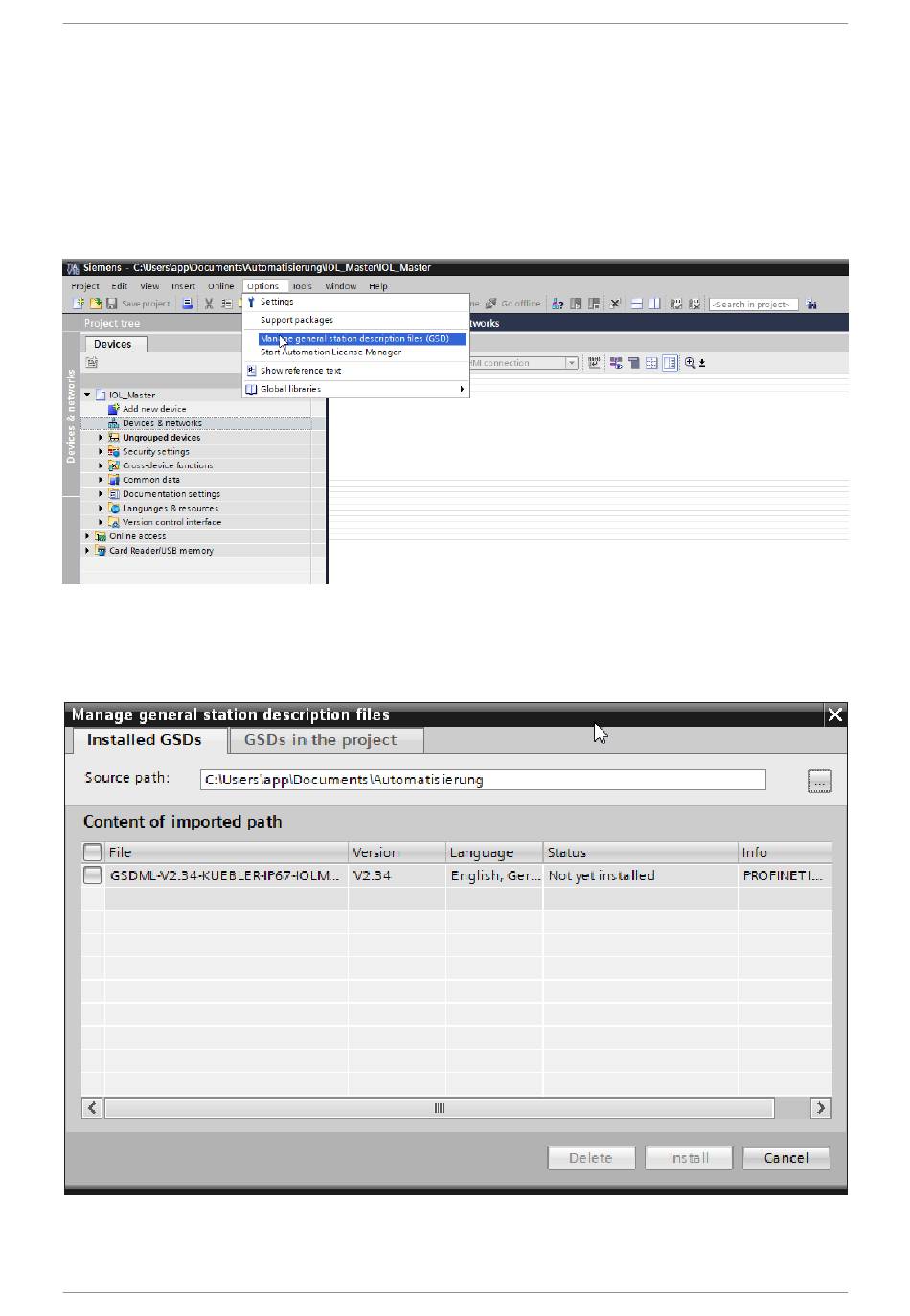Click the Copy icon in the toolbar
Viewport: 910px width, 1316px height.
click(x=227, y=304)
